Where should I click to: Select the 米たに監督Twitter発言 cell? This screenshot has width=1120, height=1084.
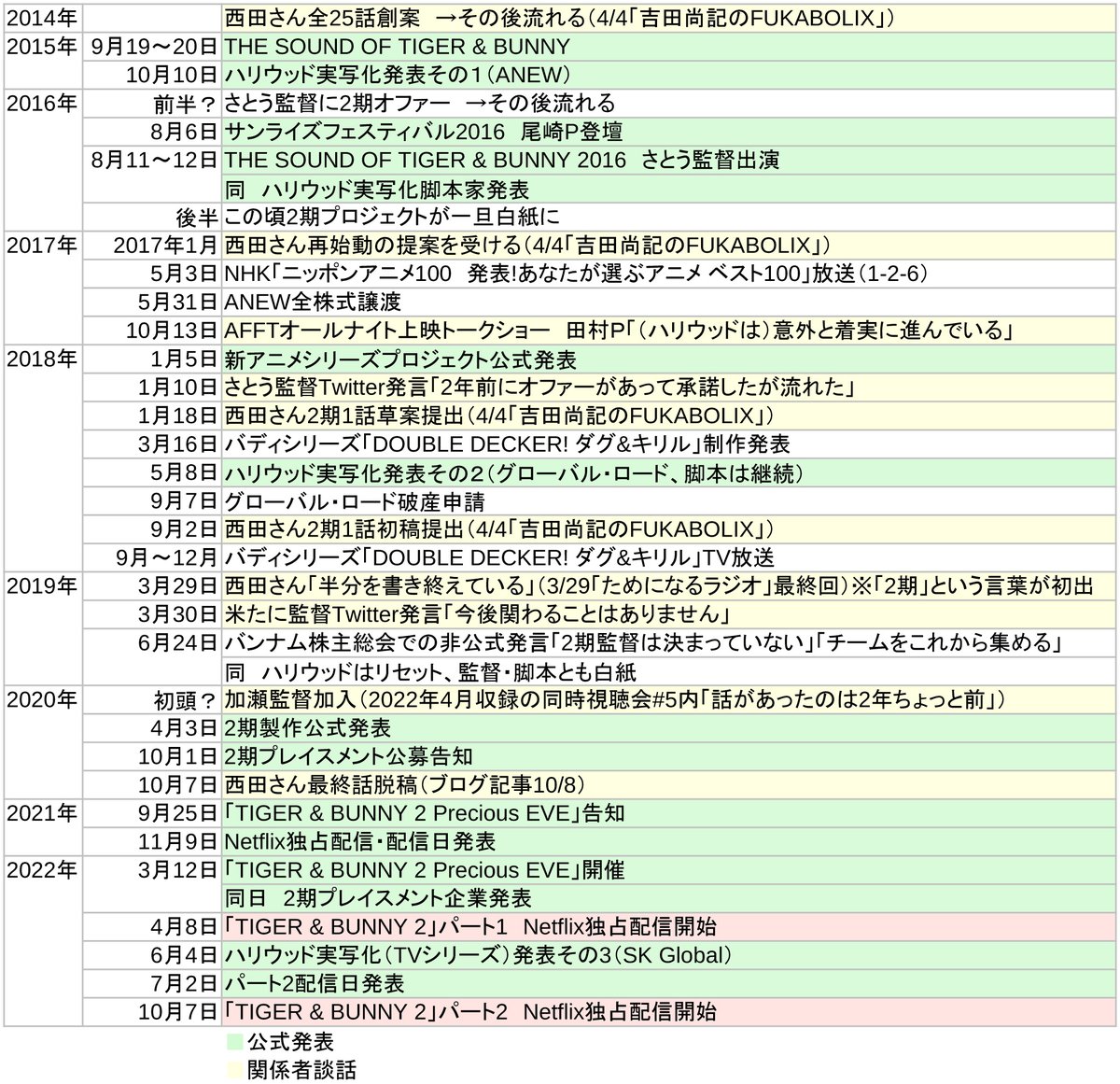669,614
